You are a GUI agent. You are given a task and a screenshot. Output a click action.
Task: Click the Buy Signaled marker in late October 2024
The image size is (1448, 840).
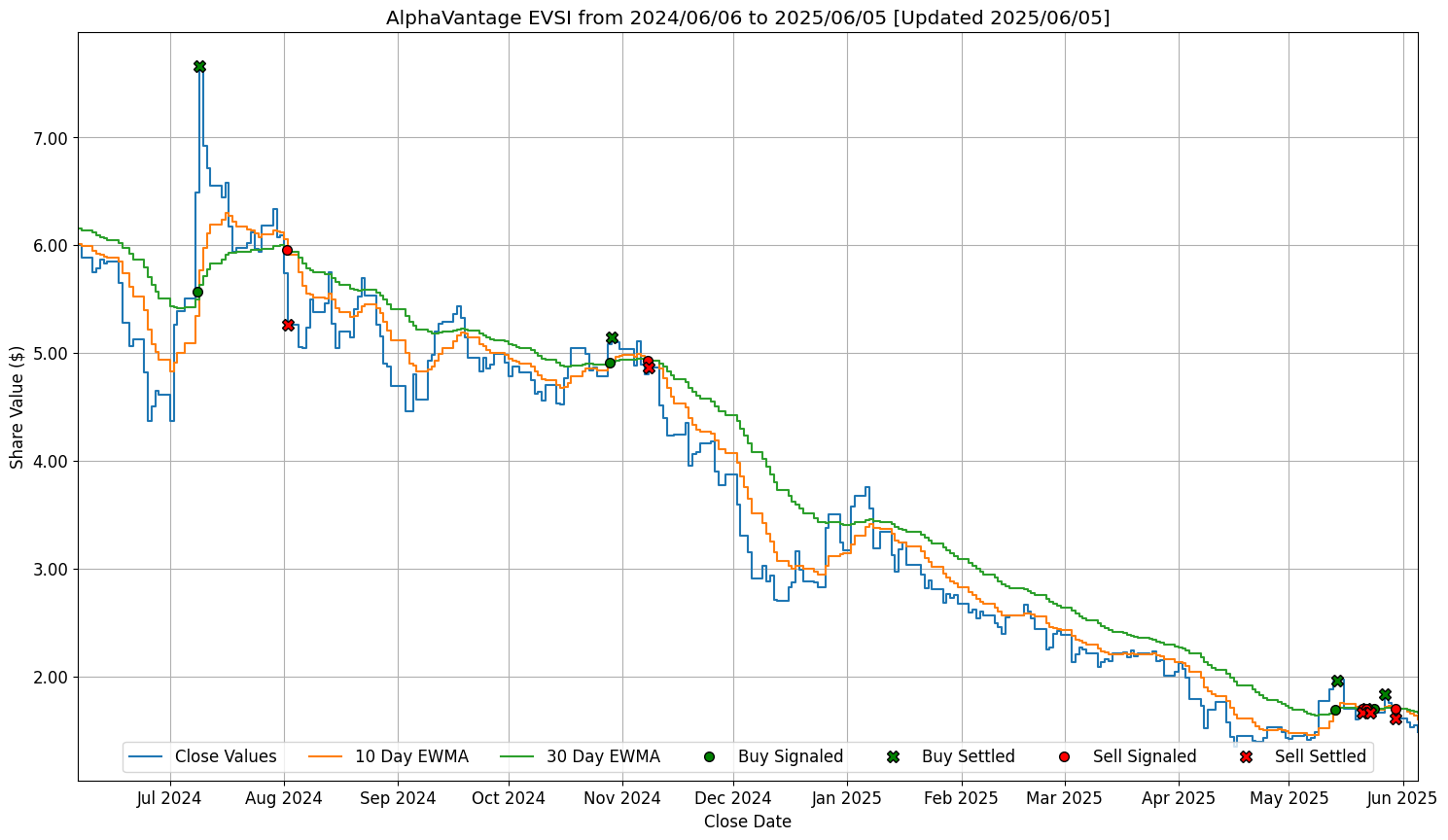(610, 363)
